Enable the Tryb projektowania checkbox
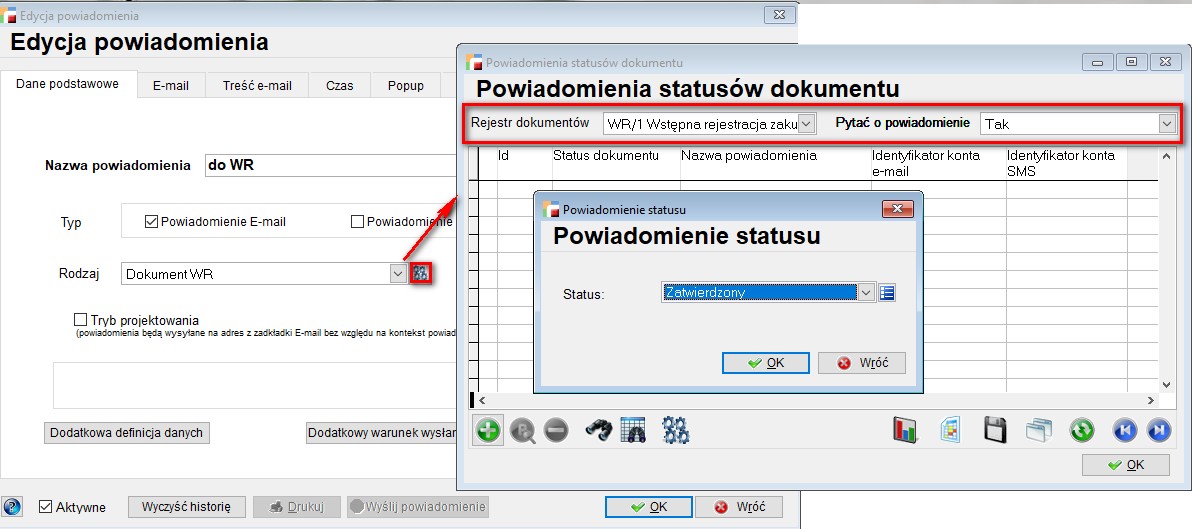 pos(81,320)
